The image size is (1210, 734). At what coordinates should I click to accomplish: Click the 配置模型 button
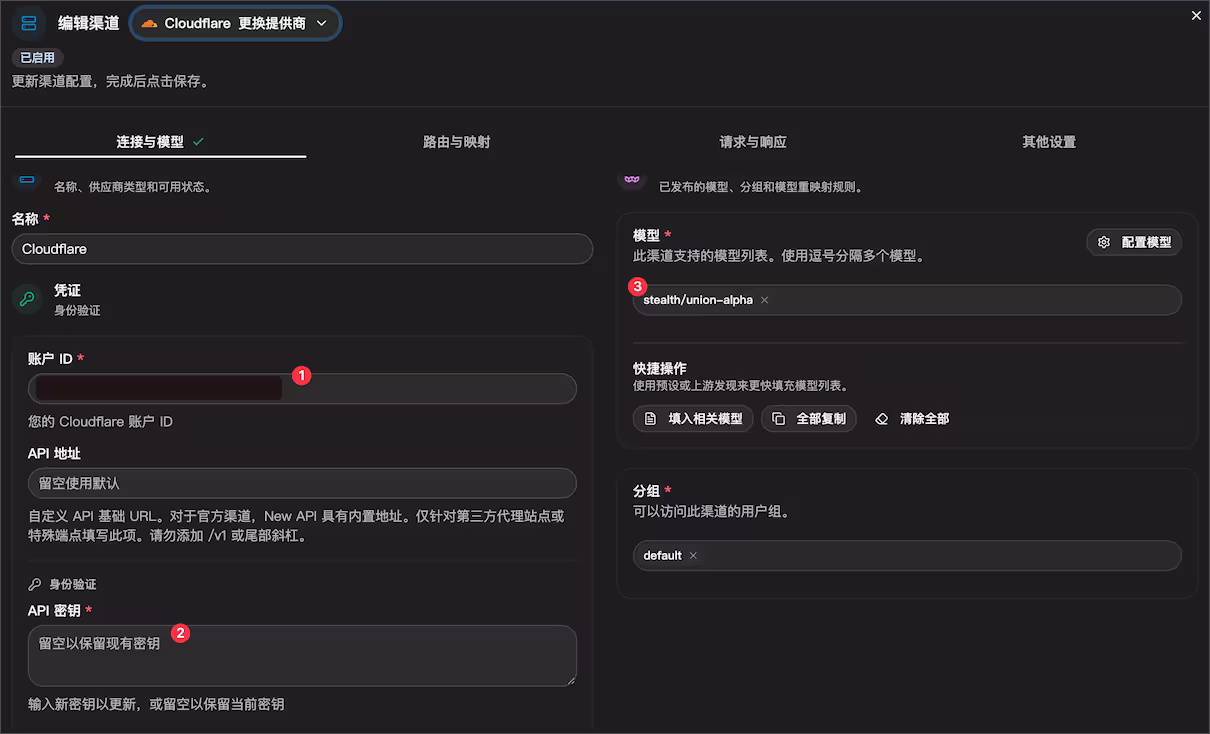coord(1134,242)
